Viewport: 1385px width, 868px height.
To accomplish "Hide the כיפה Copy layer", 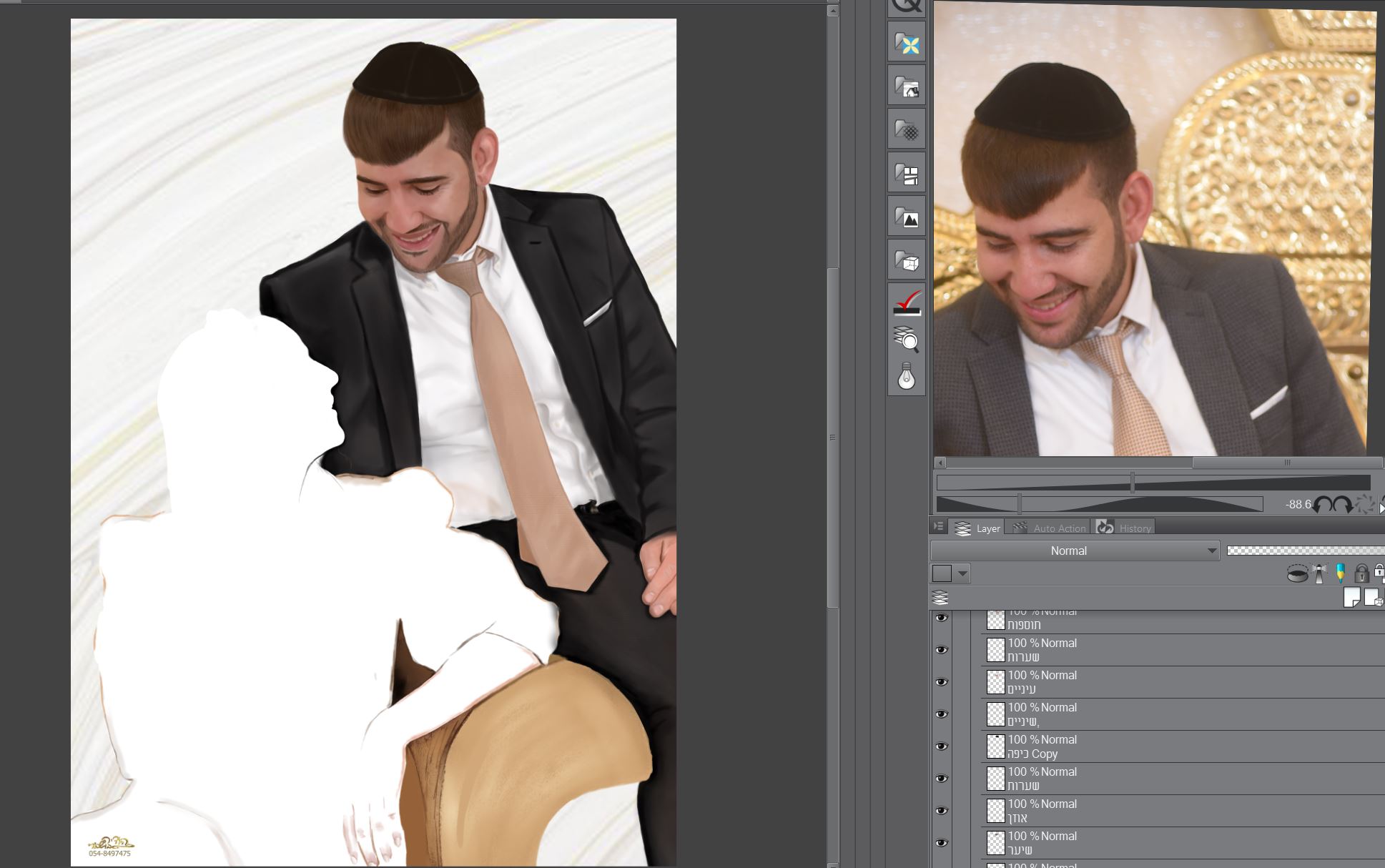I will 941,746.
